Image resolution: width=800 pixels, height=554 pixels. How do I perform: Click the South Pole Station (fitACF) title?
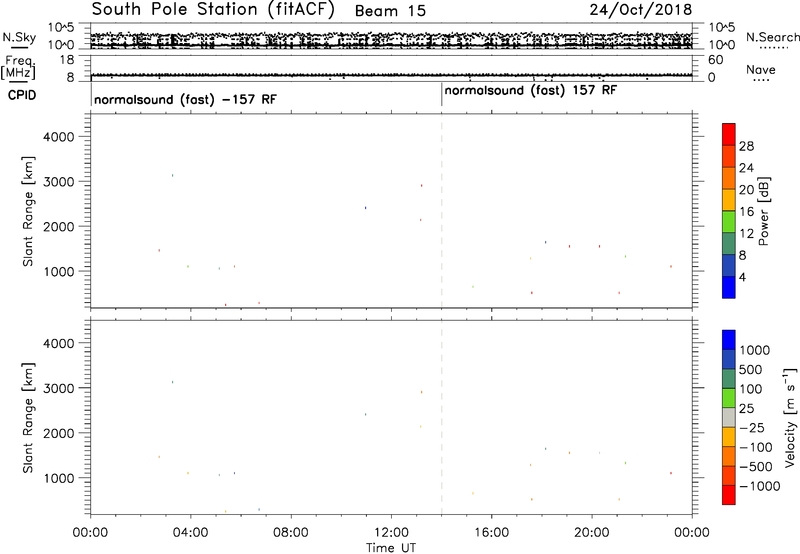click(213, 10)
